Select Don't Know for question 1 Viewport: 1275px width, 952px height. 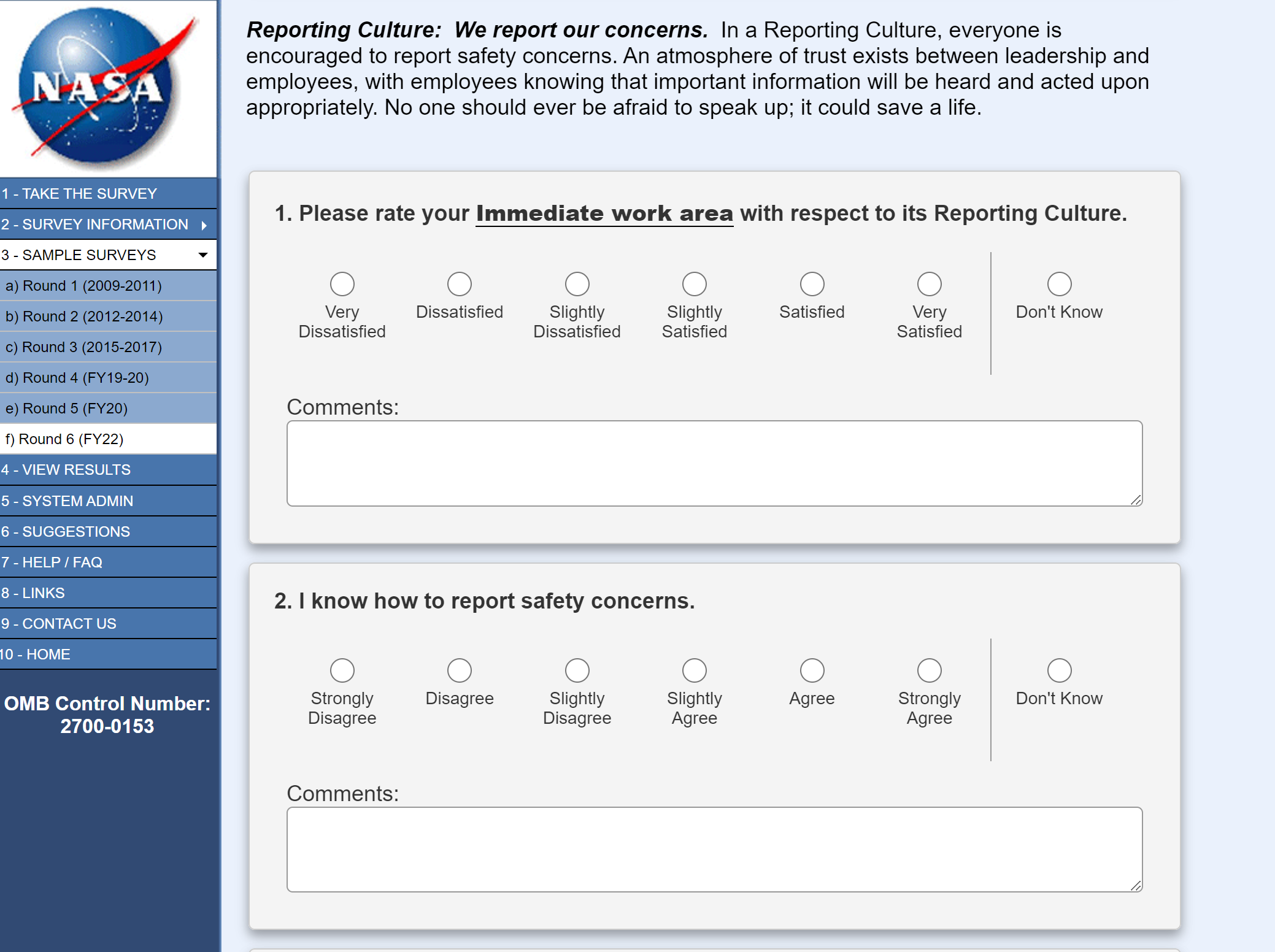(x=1058, y=284)
